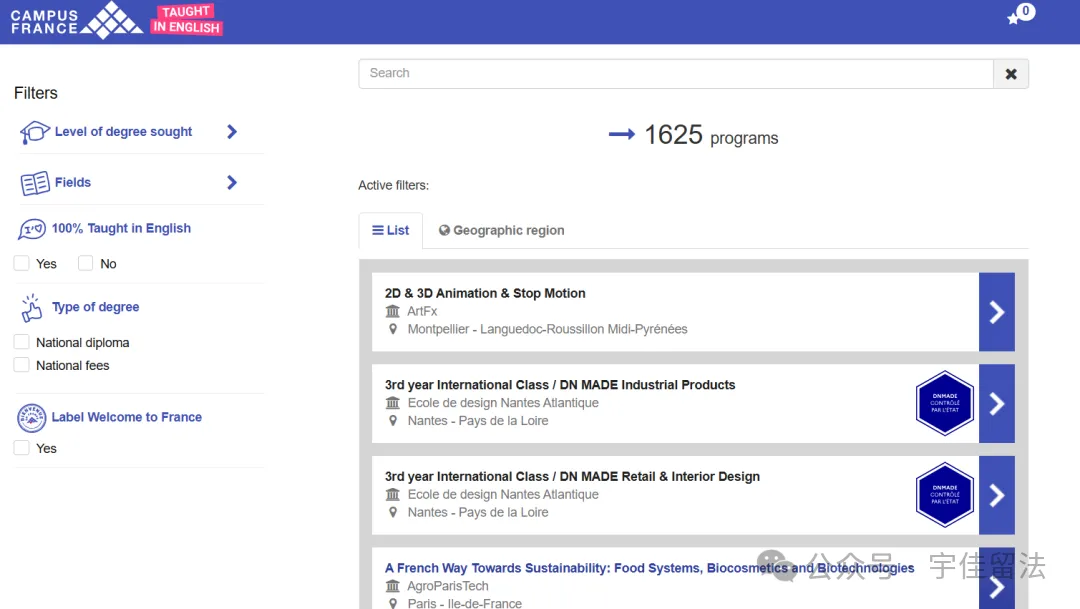Expand Level of degree sought chevron
The width and height of the screenshot is (1080, 609).
pyautogui.click(x=232, y=132)
